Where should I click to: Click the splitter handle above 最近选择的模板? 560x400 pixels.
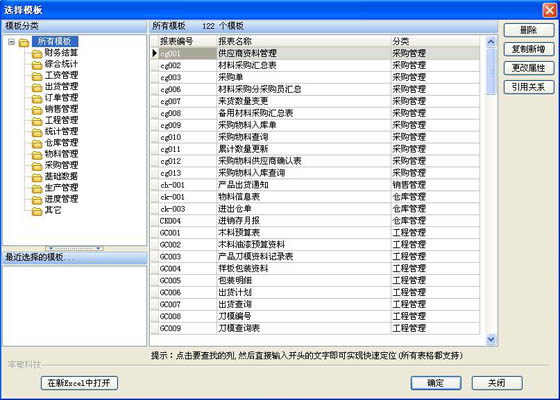[x=74, y=248]
